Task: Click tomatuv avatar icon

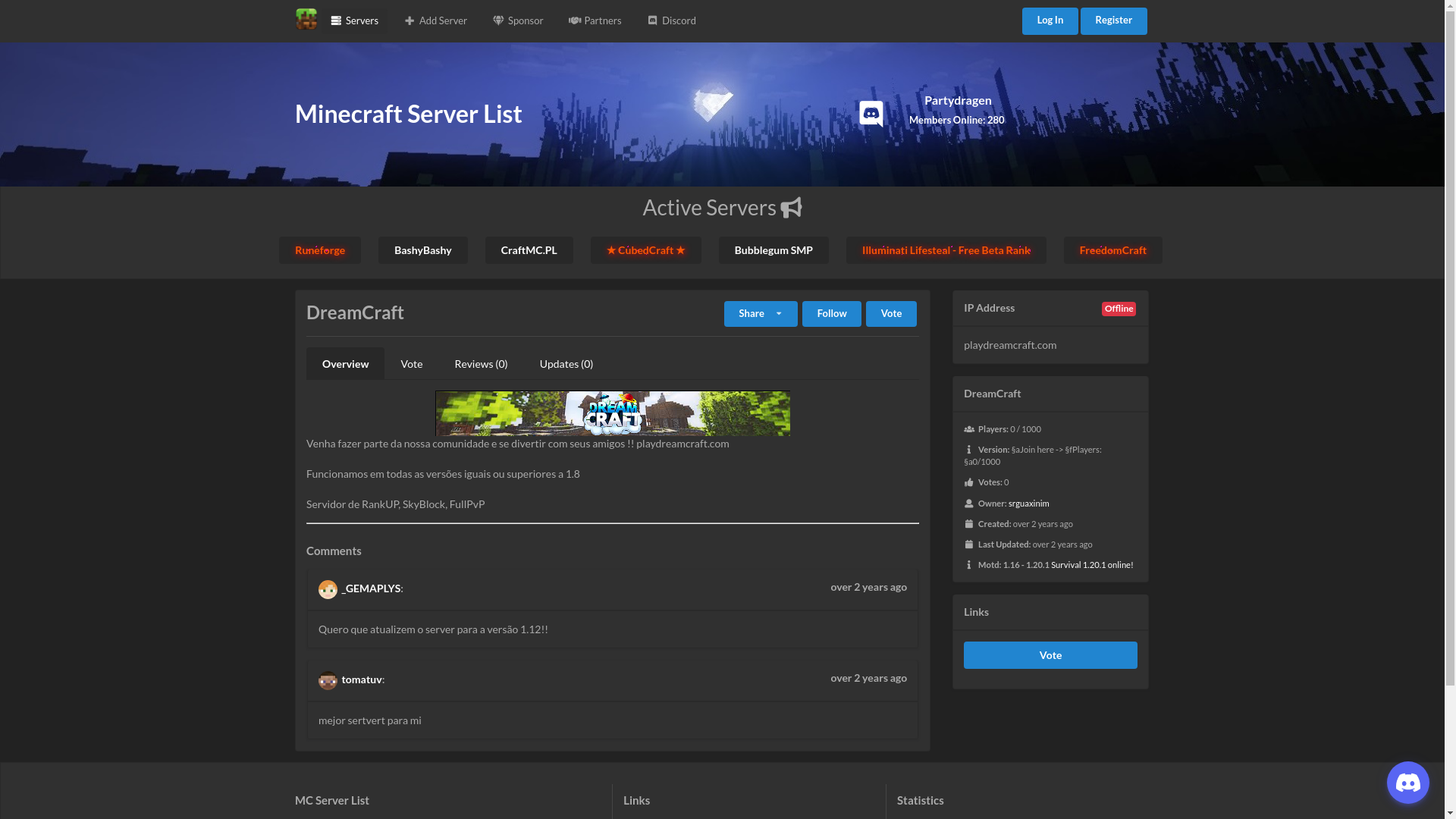Action: tap(328, 680)
